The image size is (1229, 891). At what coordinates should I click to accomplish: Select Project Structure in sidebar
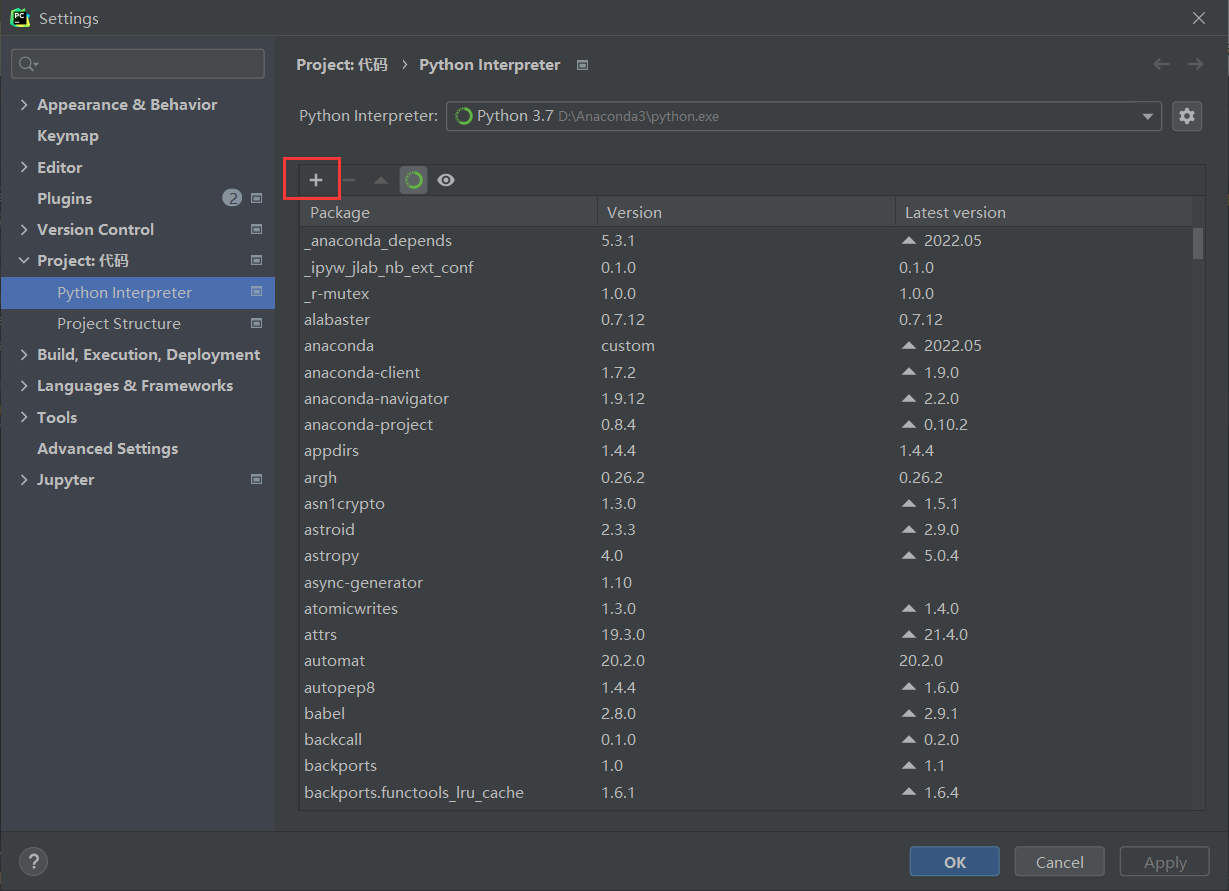click(x=118, y=323)
